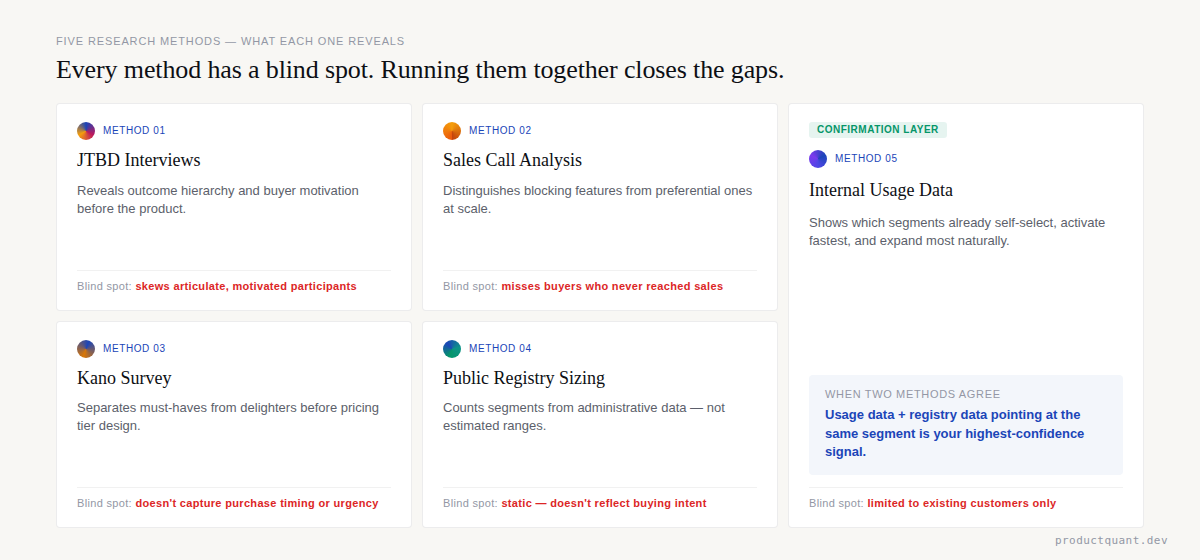The image size is (1200, 560).
Task: Click the Method 03 gradient circle icon
Action: pos(86,349)
